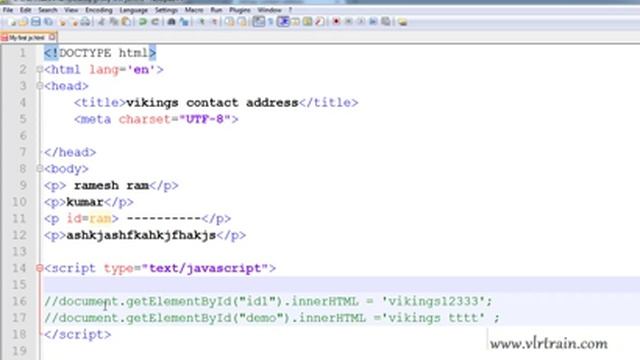Click the 'vikings12333' string on line 16
Image resolution: width=640 pixels, height=360 pixels.
pyautogui.click(x=433, y=301)
